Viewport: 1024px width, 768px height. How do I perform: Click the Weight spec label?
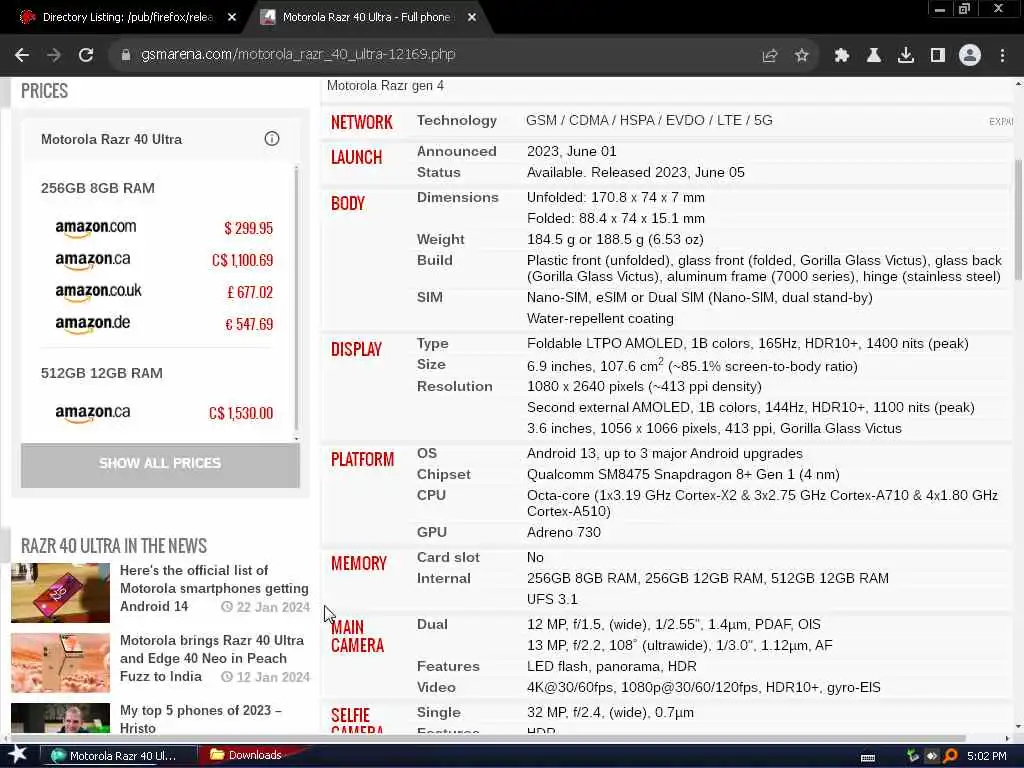(440, 239)
